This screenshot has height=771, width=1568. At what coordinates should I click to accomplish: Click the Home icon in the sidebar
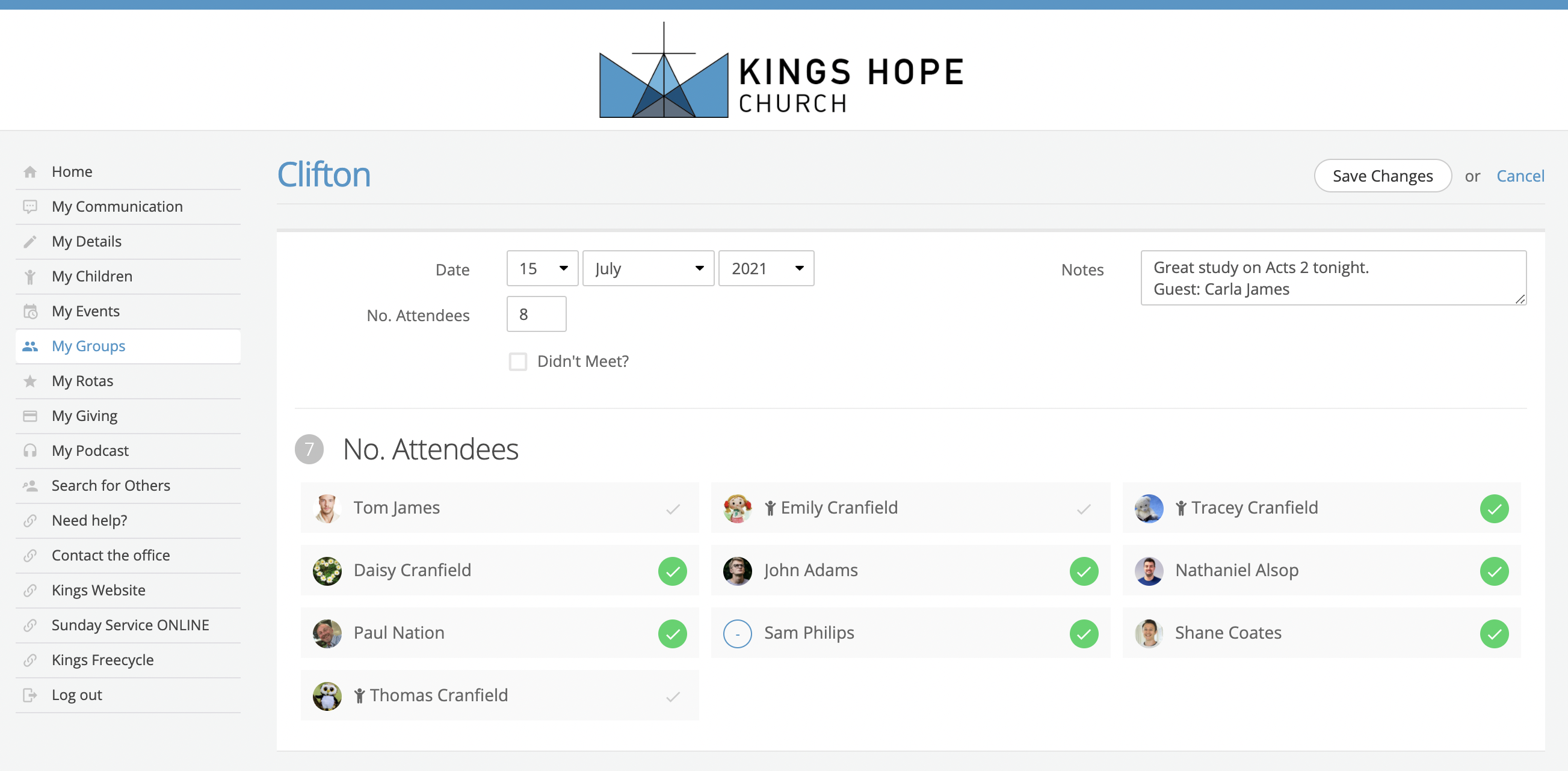click(30, 171)
